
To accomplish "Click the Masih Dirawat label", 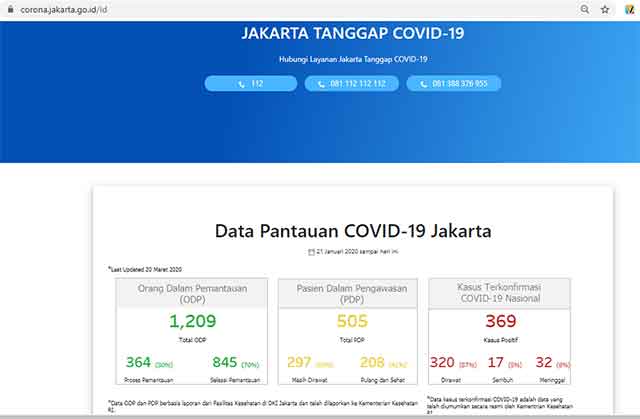I will click(309, 380).
